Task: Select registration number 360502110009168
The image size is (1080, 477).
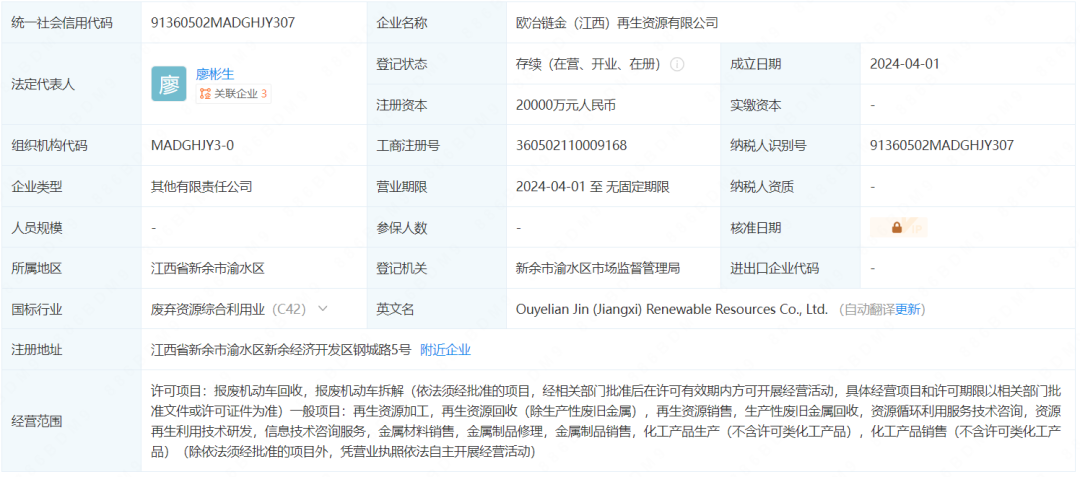Action: pos(572,145)
